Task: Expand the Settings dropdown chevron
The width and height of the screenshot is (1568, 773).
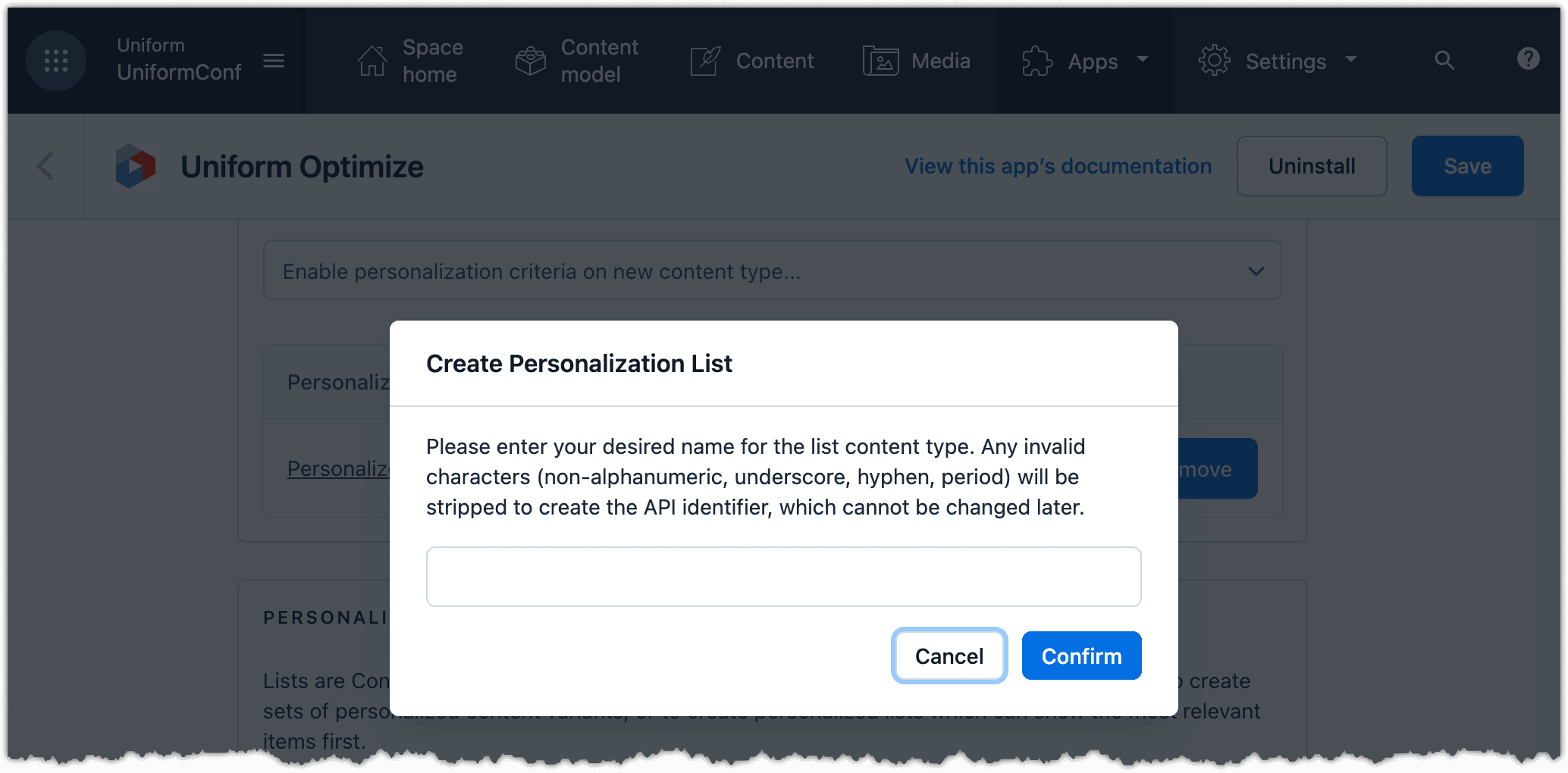Action: (1351, 61)
